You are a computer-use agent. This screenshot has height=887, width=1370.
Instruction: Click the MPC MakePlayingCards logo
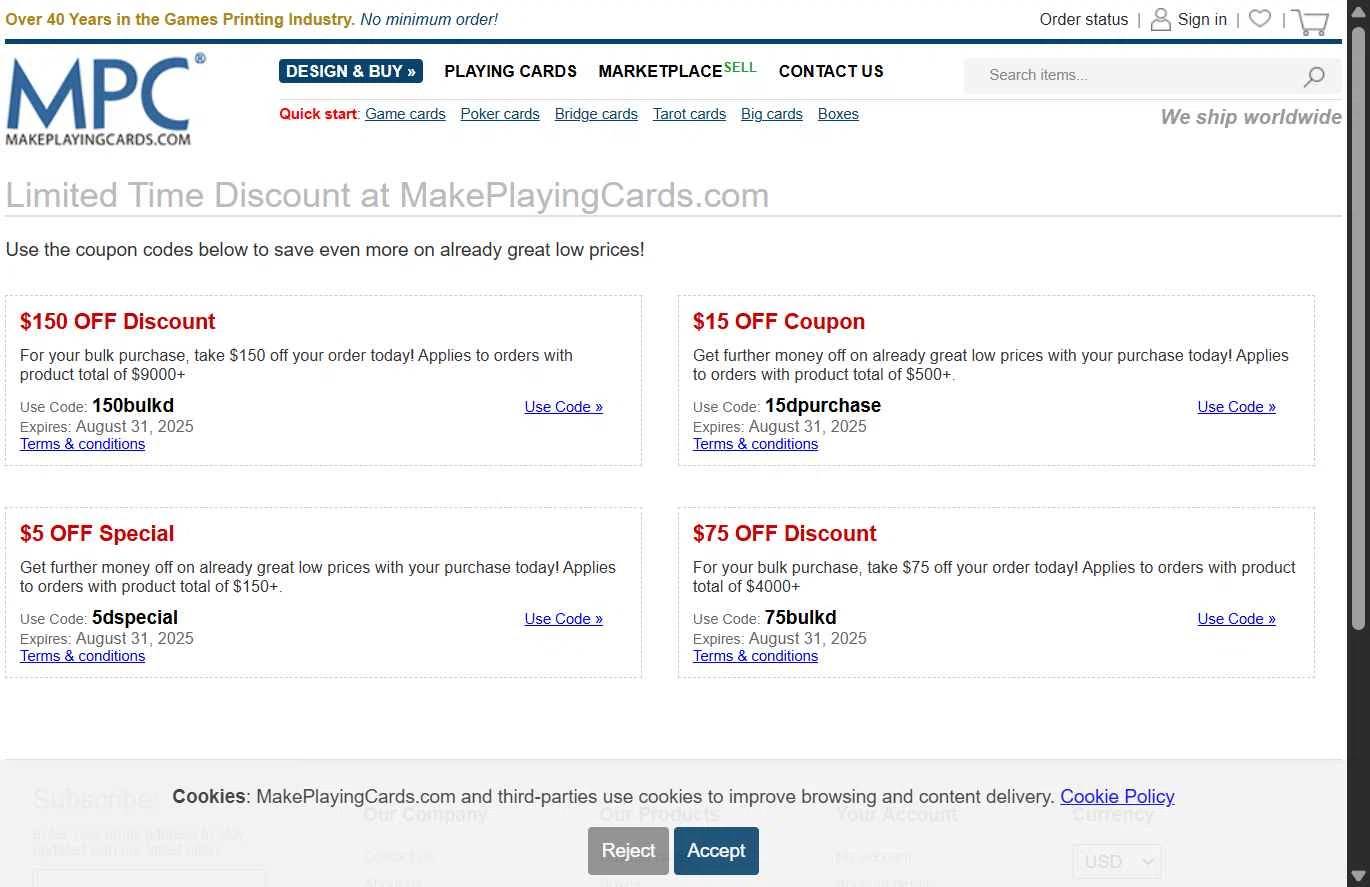[105, 100]
